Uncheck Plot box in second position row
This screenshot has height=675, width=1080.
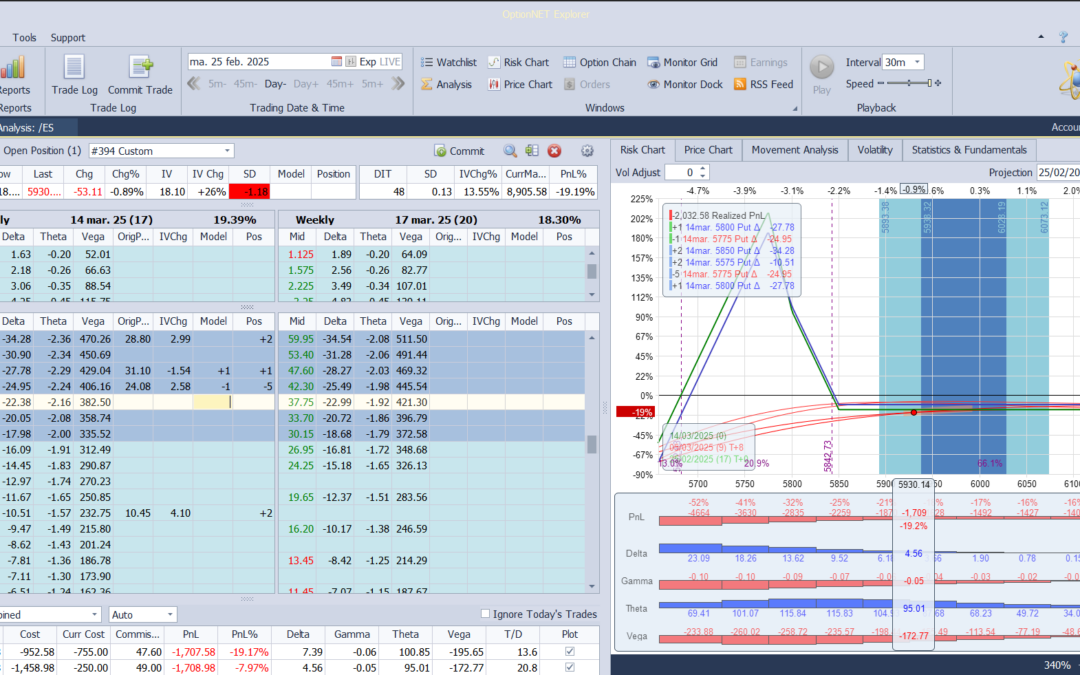click(x=570, y=668)
